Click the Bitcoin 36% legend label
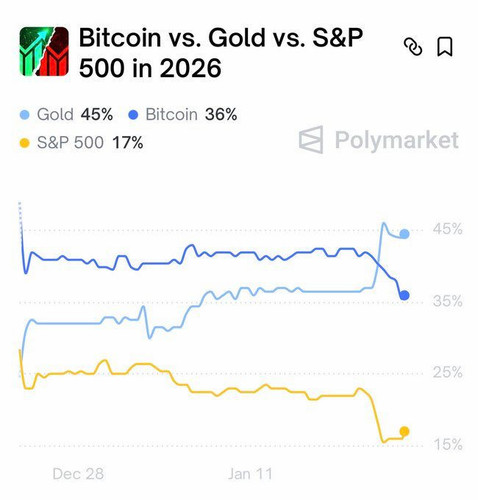Image resolution: width=478 pixels, height=500 pixels. pos(191,115)
